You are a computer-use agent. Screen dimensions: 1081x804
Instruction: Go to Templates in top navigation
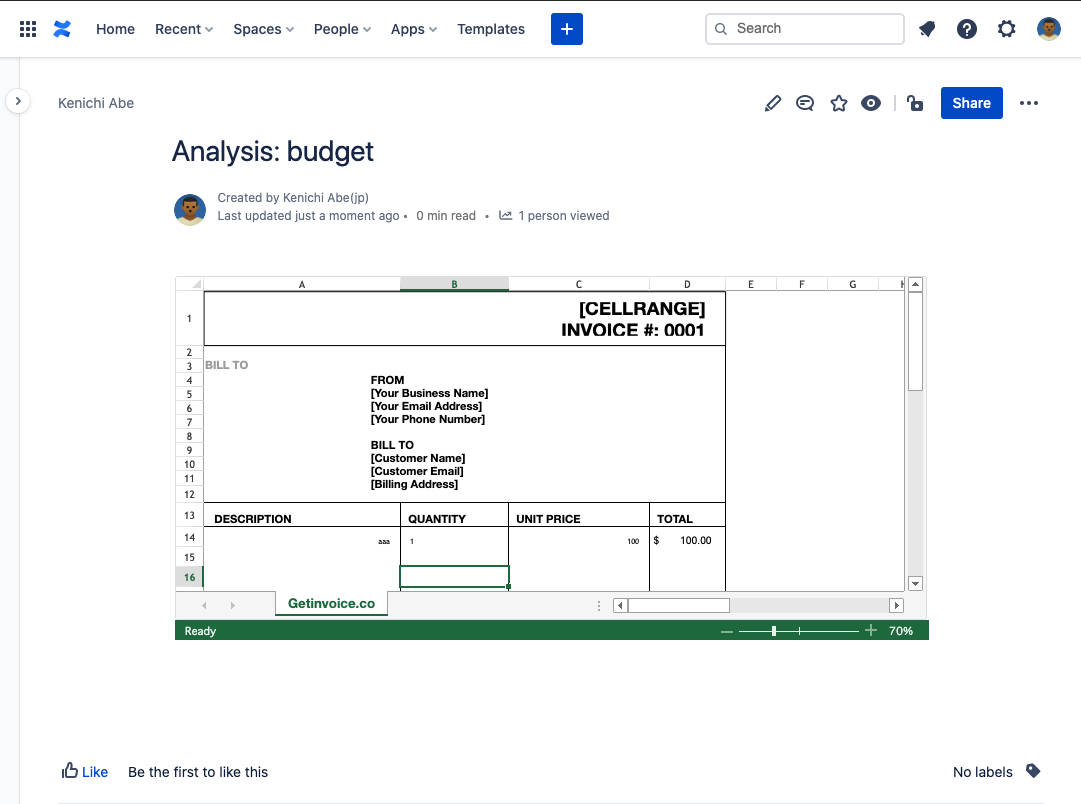[x=491, y=29]
